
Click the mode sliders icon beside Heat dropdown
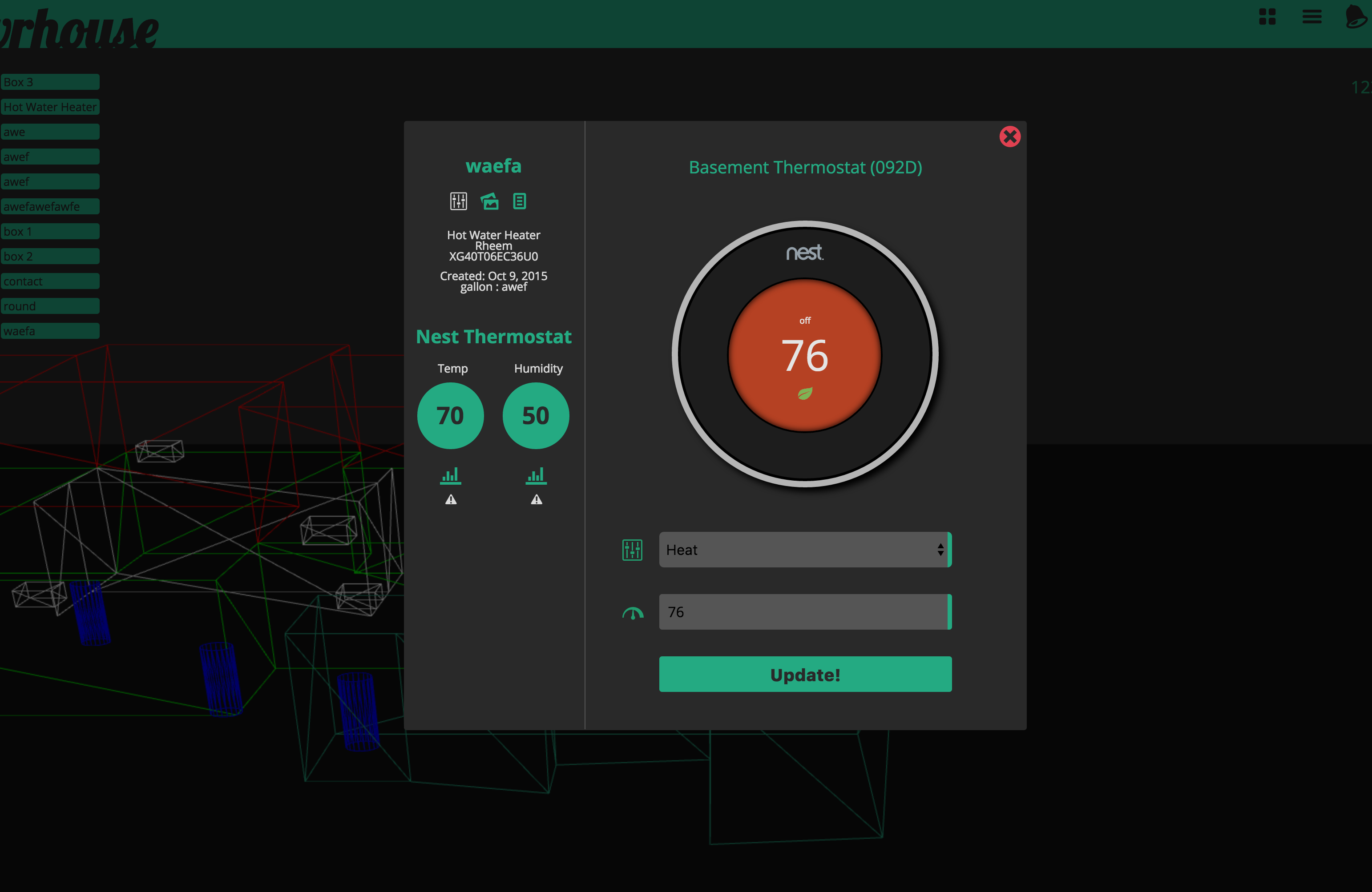point(632,550)
